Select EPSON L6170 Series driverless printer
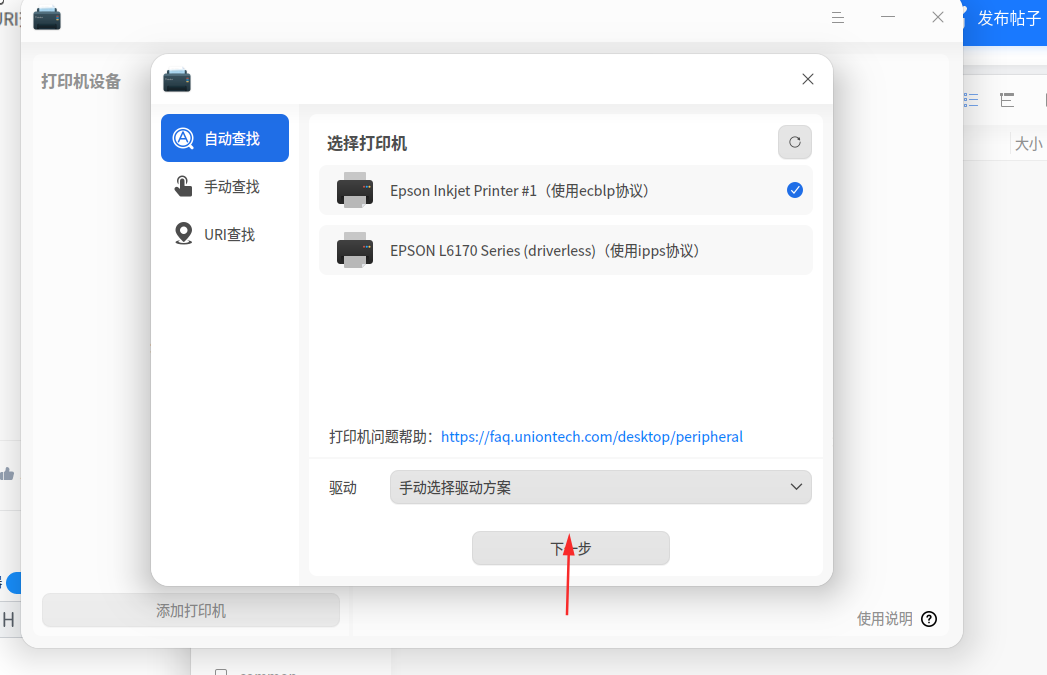This screenshot has width=1047, height=675. 566,250
